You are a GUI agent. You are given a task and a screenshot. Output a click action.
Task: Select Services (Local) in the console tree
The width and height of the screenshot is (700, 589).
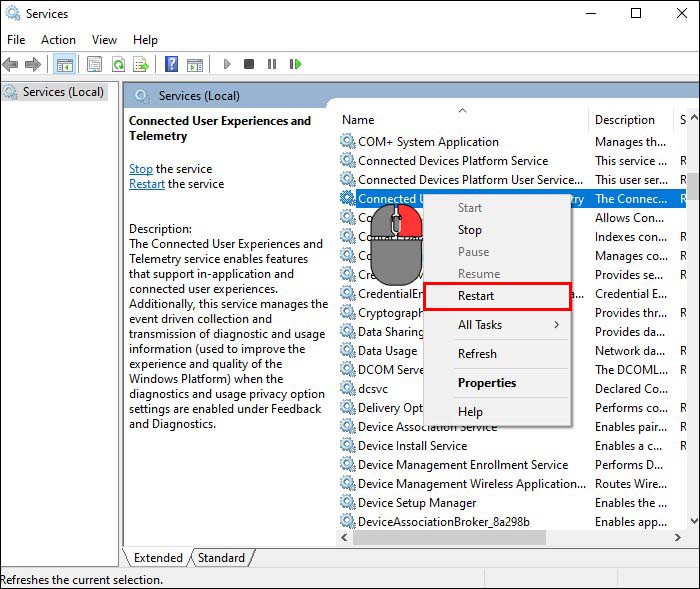click(x=62, y=92)
